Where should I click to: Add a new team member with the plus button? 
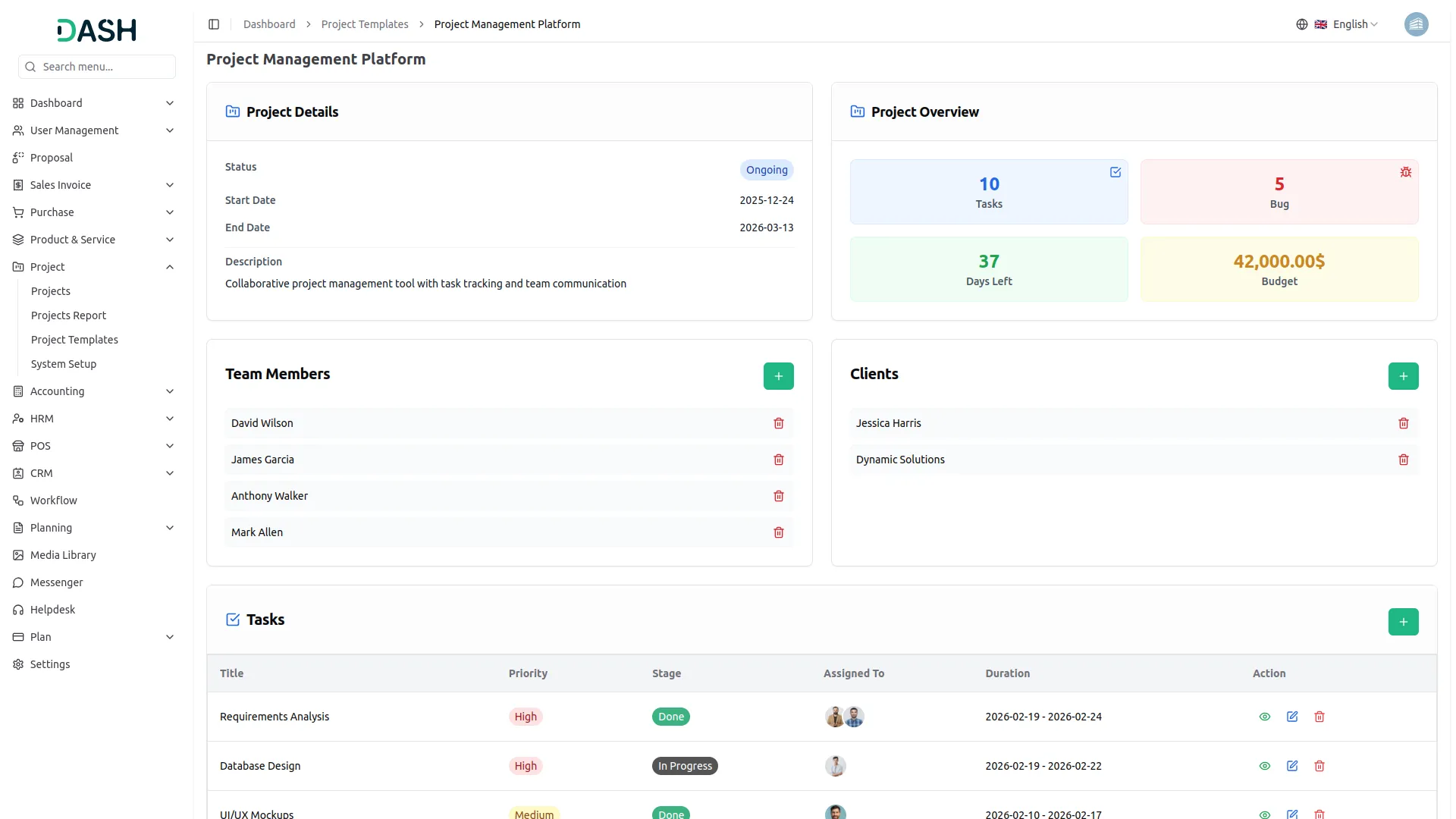coord(779,375)
